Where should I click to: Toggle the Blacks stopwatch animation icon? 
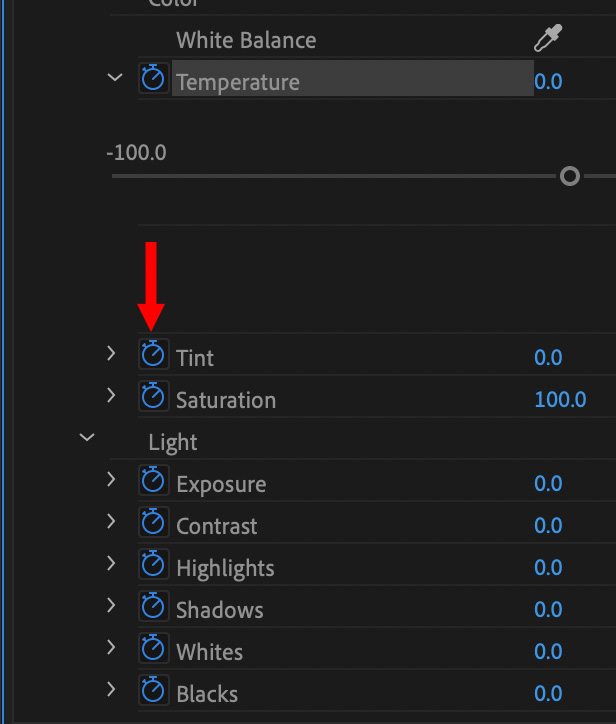click(153, 691)
